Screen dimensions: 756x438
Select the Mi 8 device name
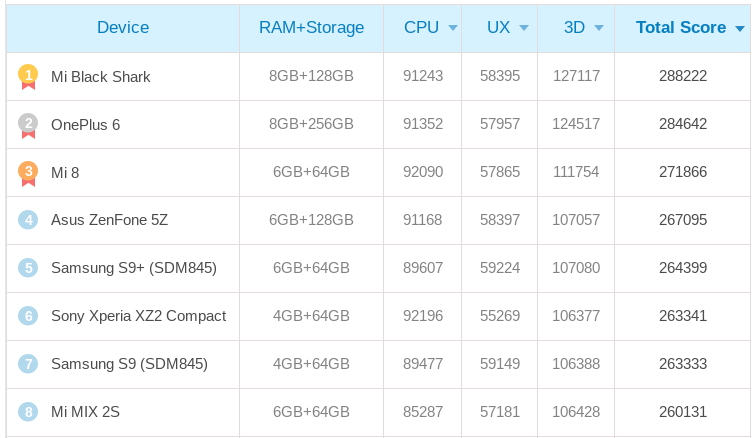tap(65, 173)
